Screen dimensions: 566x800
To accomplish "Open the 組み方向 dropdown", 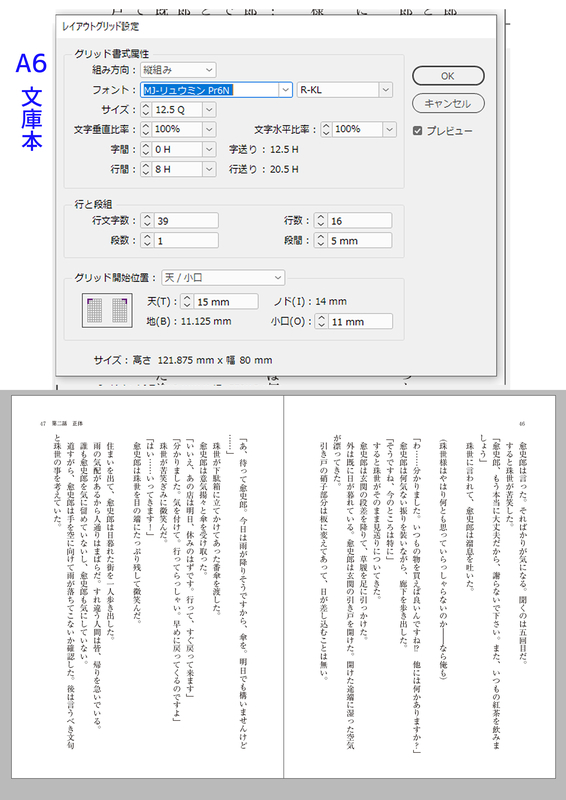I will click(x=178, y=70).
